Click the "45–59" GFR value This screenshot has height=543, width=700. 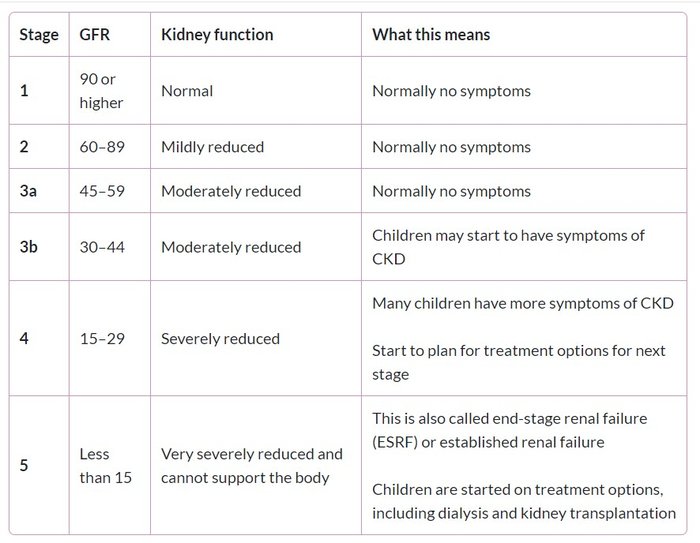coord(103,191)
